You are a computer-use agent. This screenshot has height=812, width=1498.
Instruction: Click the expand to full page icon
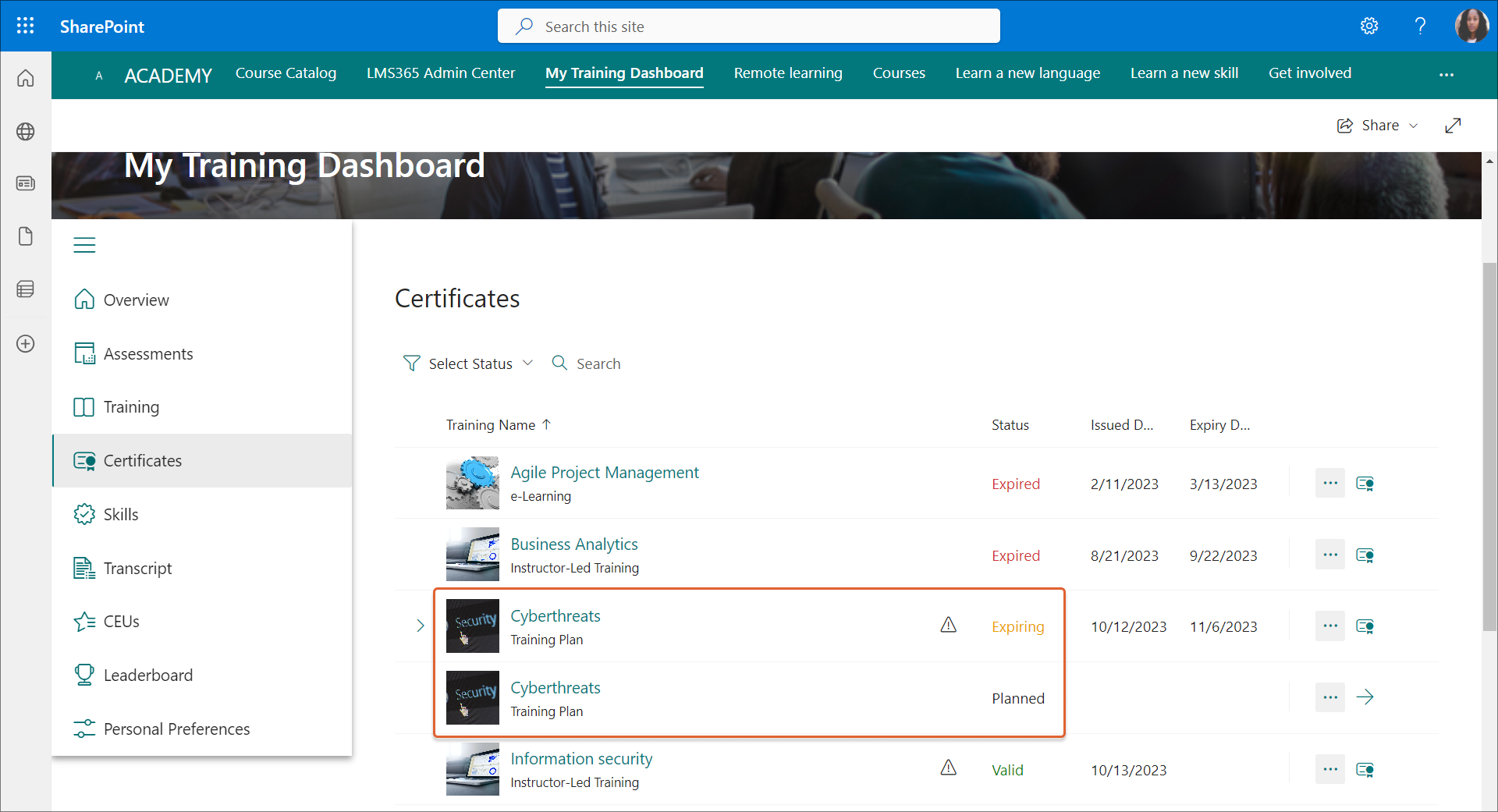pos(1452,126)
